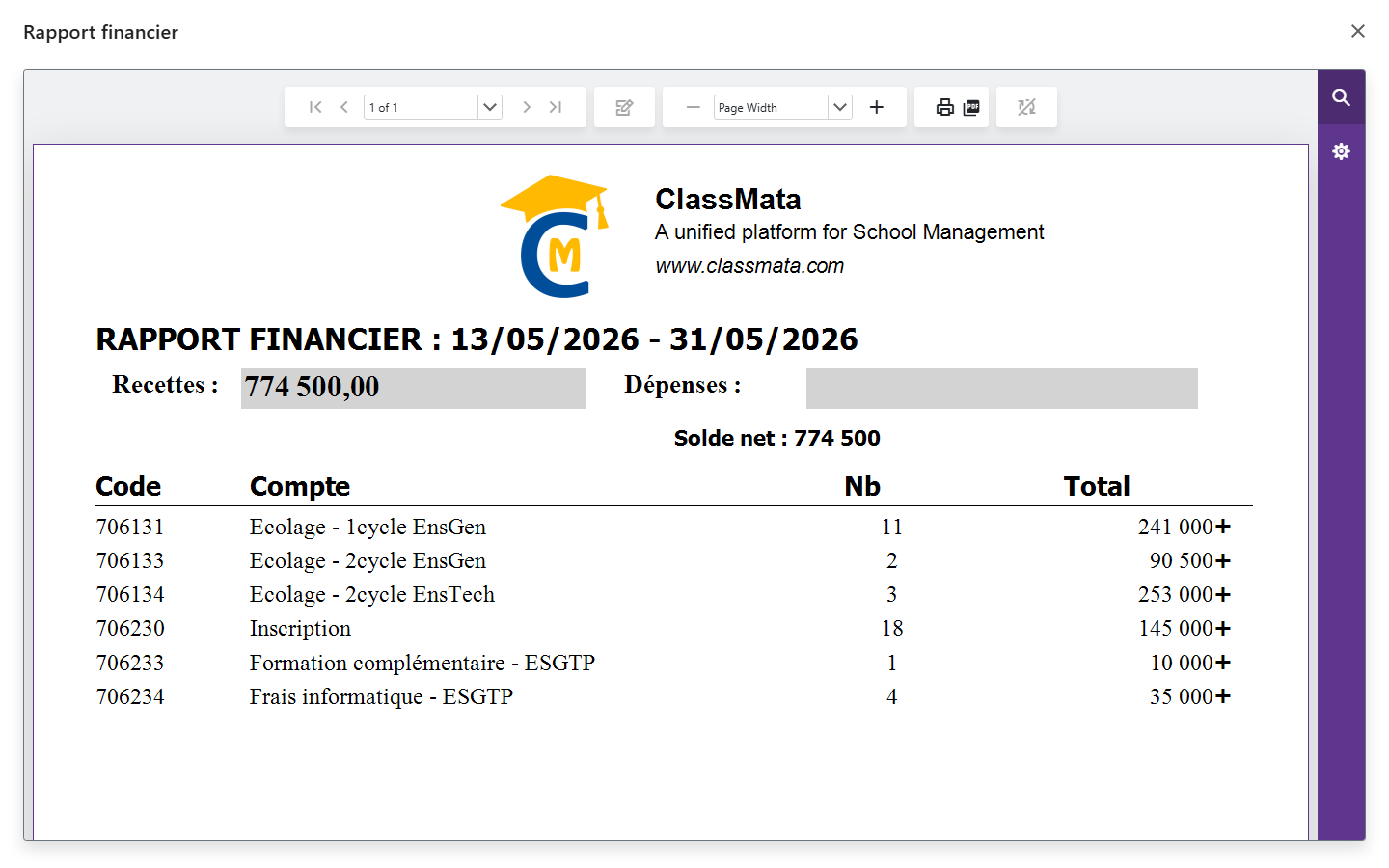Toggle the edit fields icon
1389x868 pixels.
tap(624, 107)
